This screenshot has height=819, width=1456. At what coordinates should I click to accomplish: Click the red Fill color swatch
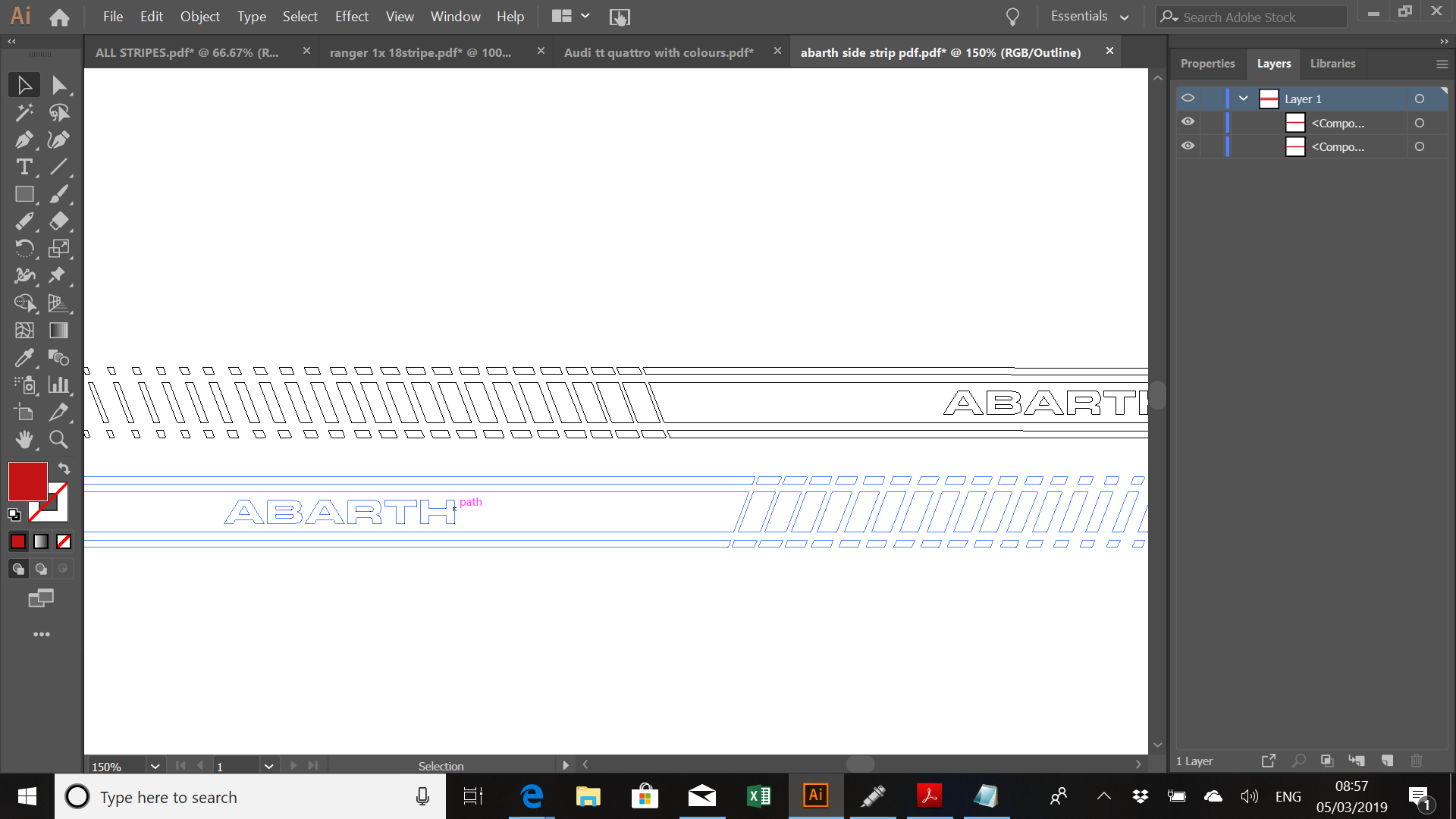[28, 482]
